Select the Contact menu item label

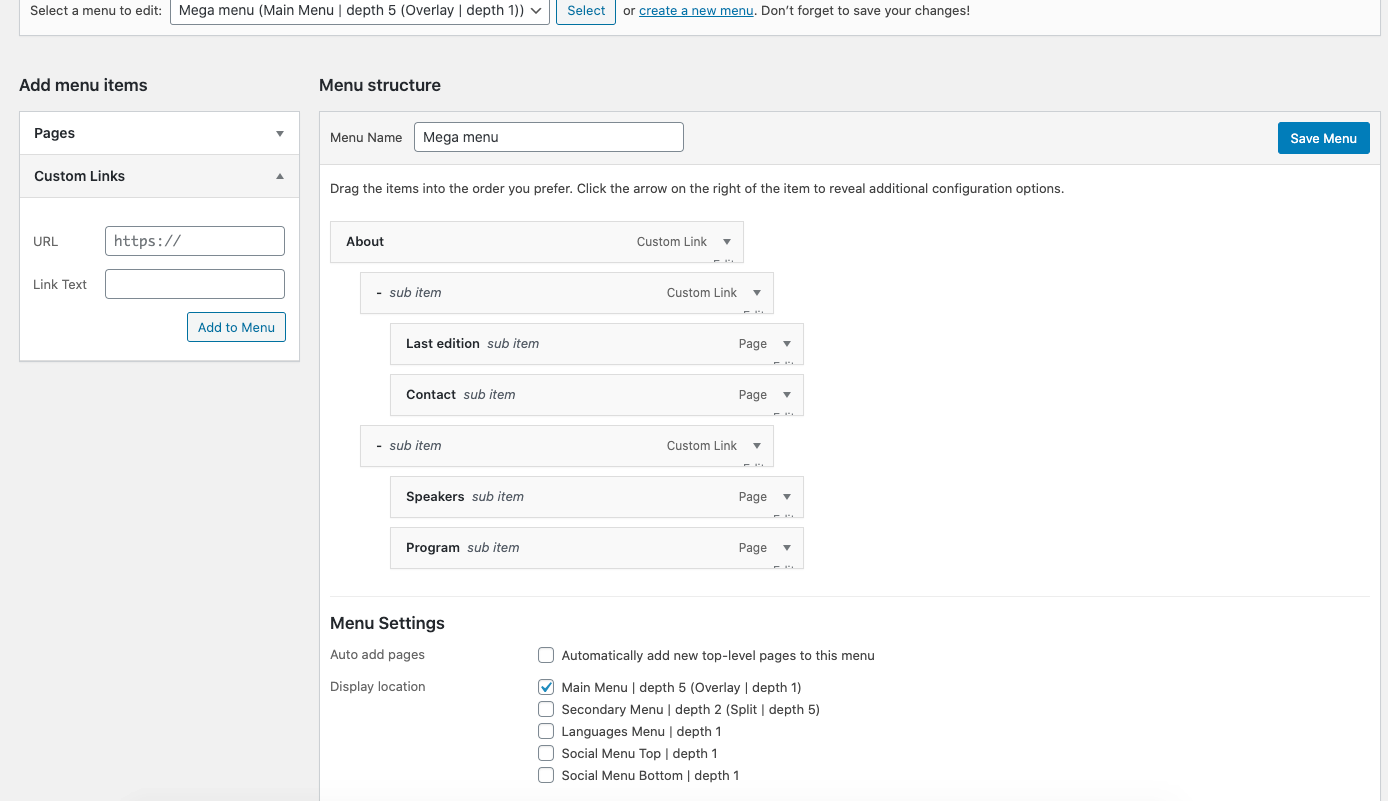coord(431,395)
